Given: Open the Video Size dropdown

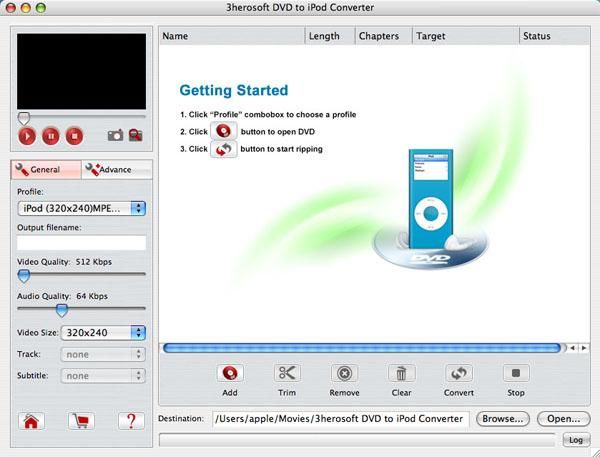Looking at the screenshot, I should [103, 333].
